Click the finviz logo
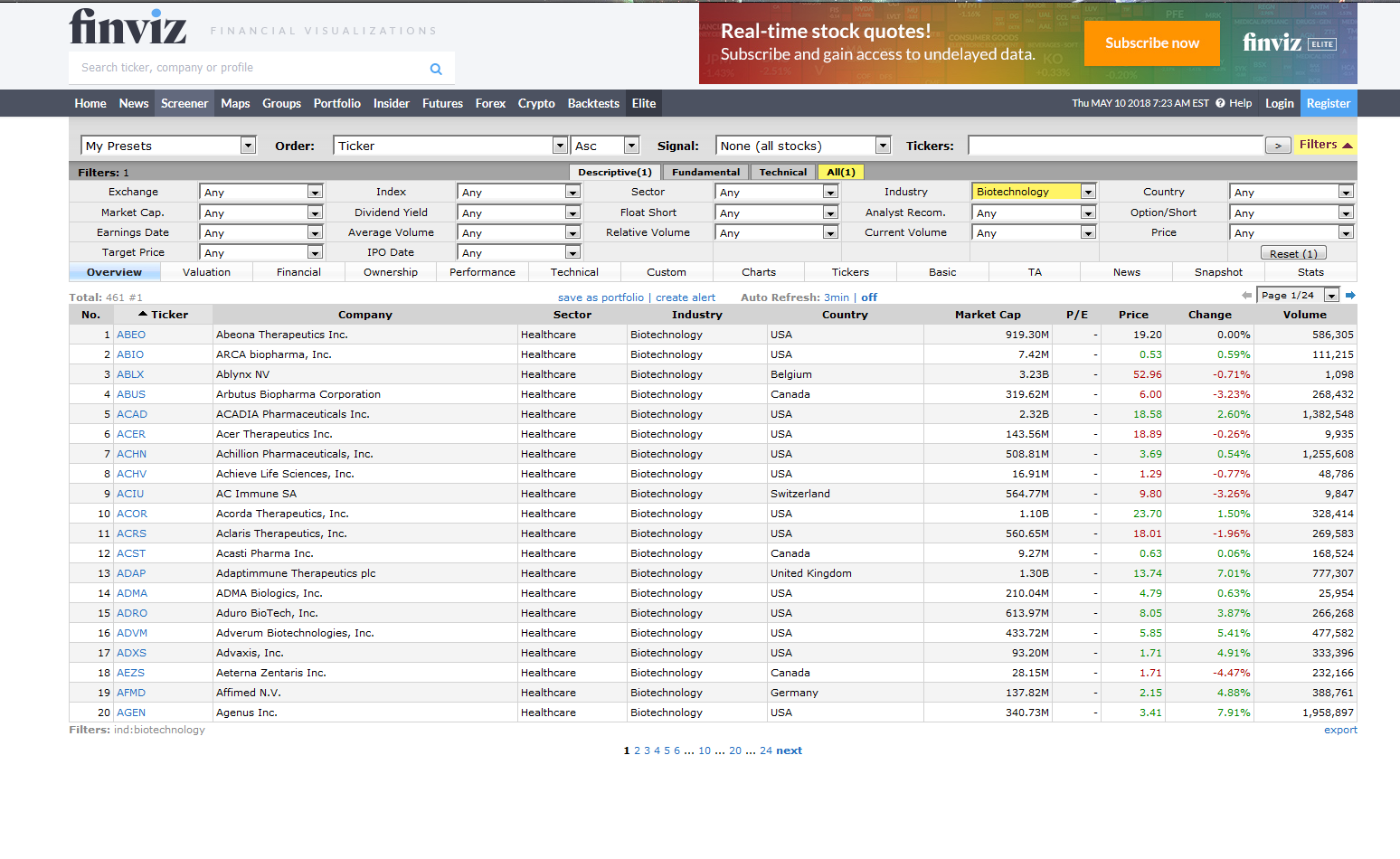Viewport: 1400px width, 859px height. pyautogui.click(x=128, y=26)
